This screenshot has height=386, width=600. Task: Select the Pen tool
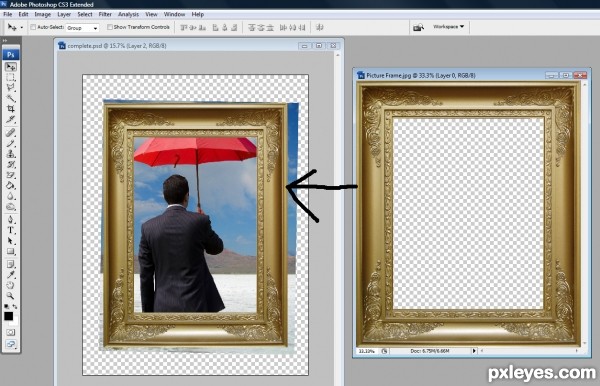(11, 220)
